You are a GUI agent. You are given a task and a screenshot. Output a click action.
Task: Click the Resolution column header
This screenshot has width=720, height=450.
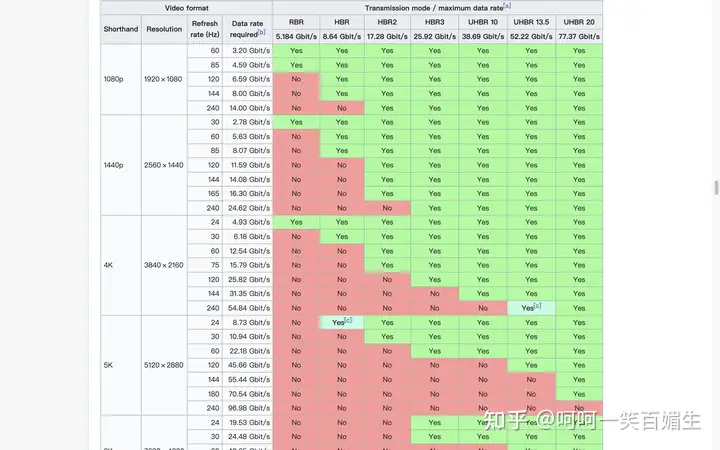[164, 29]
